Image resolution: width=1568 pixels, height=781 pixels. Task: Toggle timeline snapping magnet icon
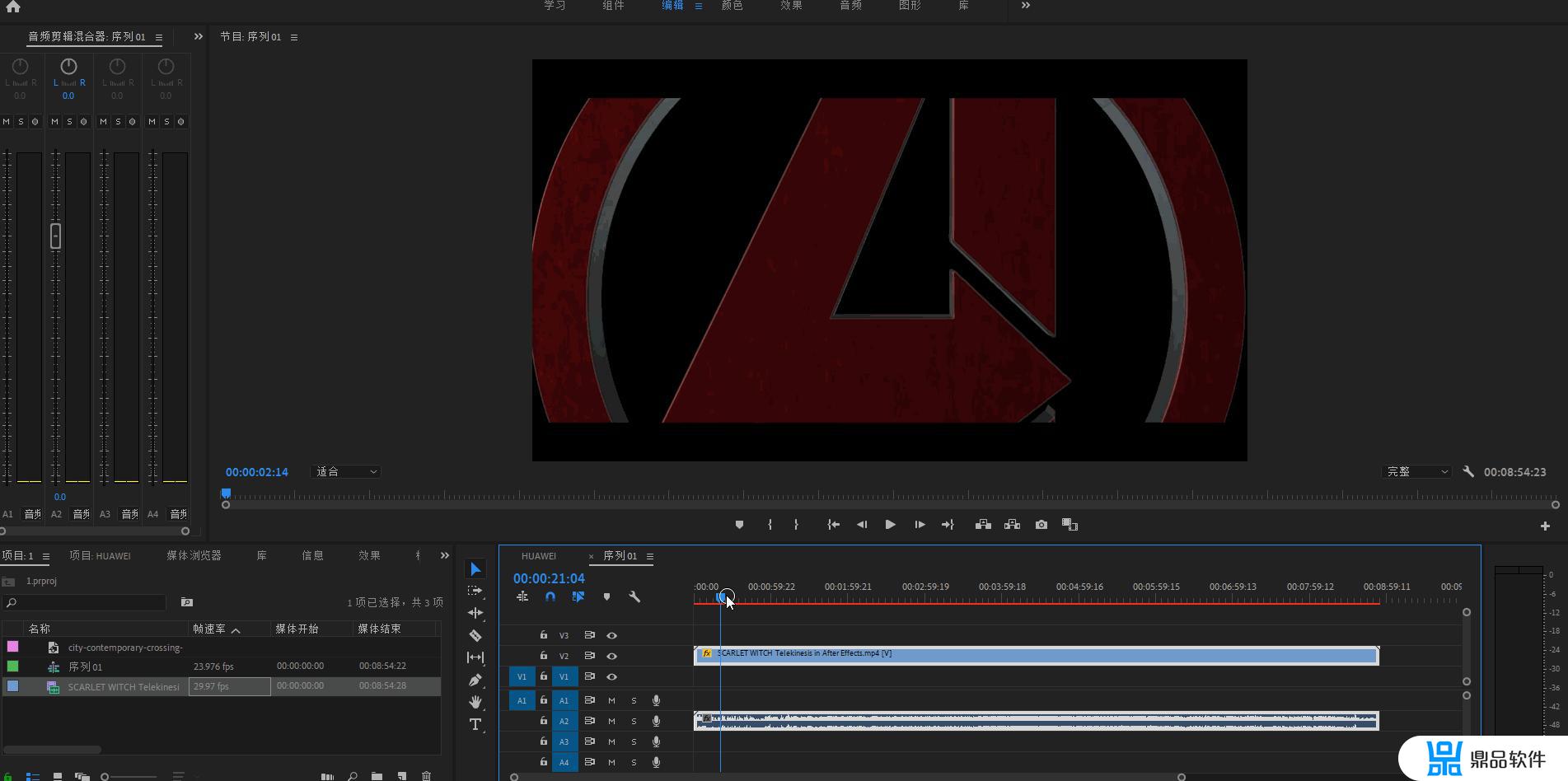click(550, 596)
